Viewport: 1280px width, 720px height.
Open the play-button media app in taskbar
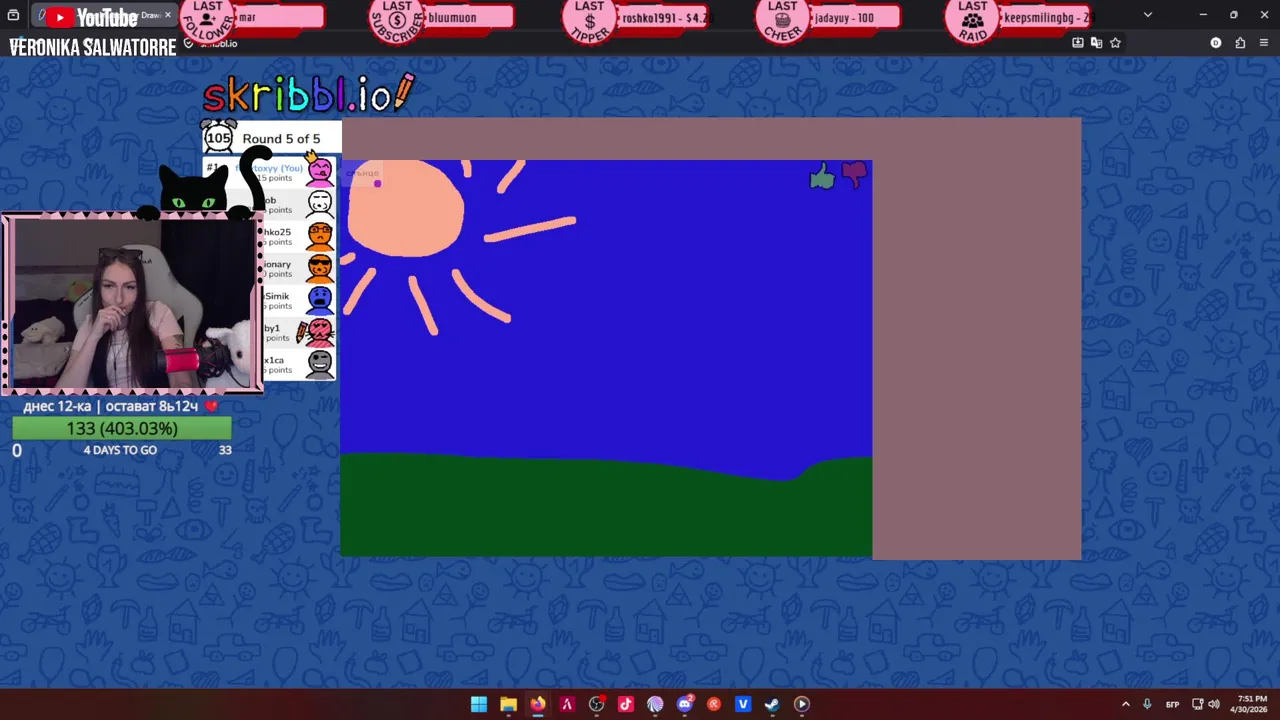tap(802, 704)
